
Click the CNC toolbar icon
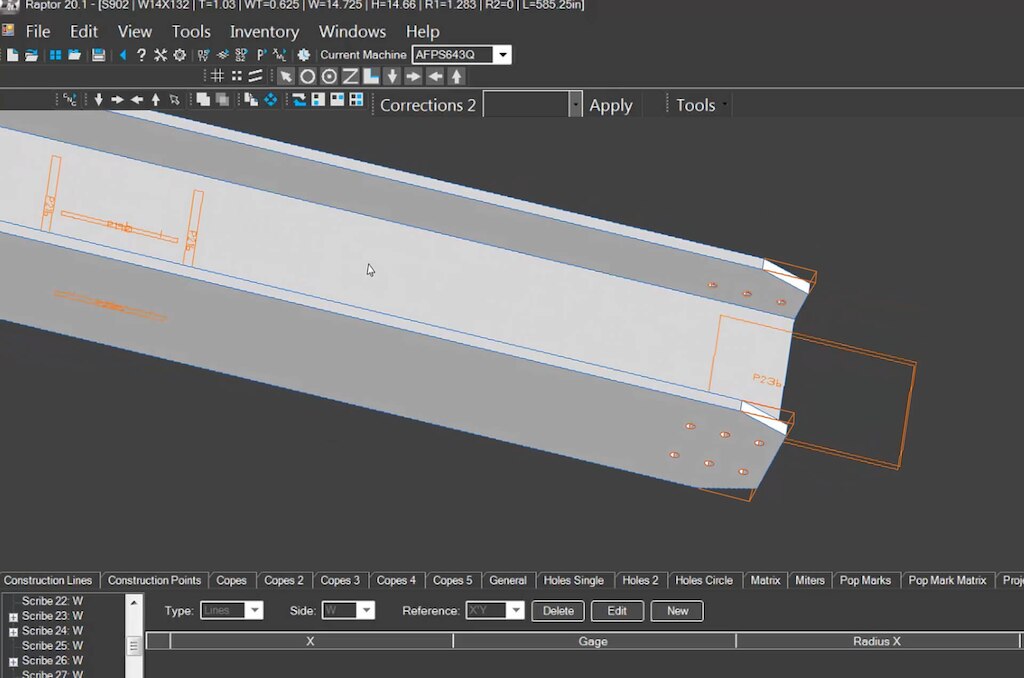[x=70, y=99]
